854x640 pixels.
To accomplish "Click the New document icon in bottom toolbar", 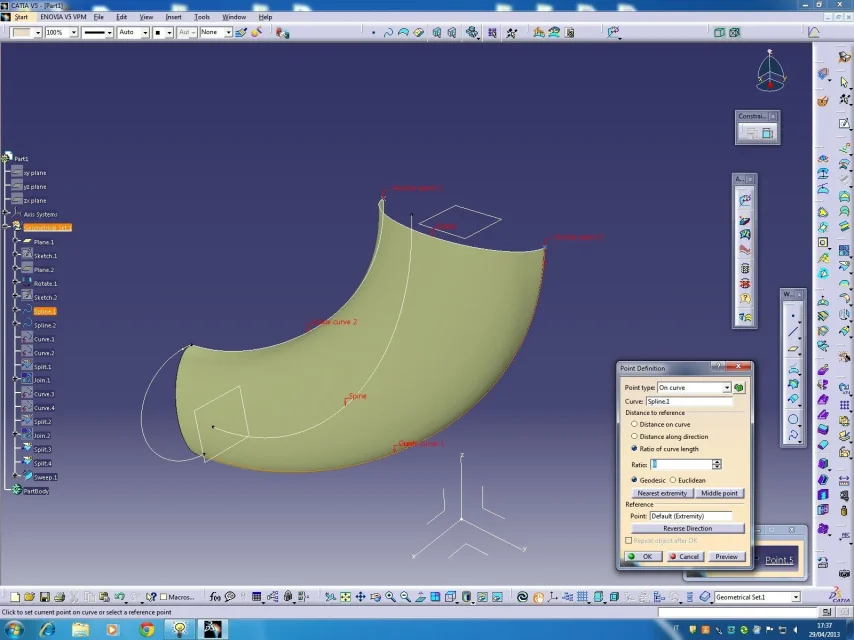I will [x=15, y=597].
